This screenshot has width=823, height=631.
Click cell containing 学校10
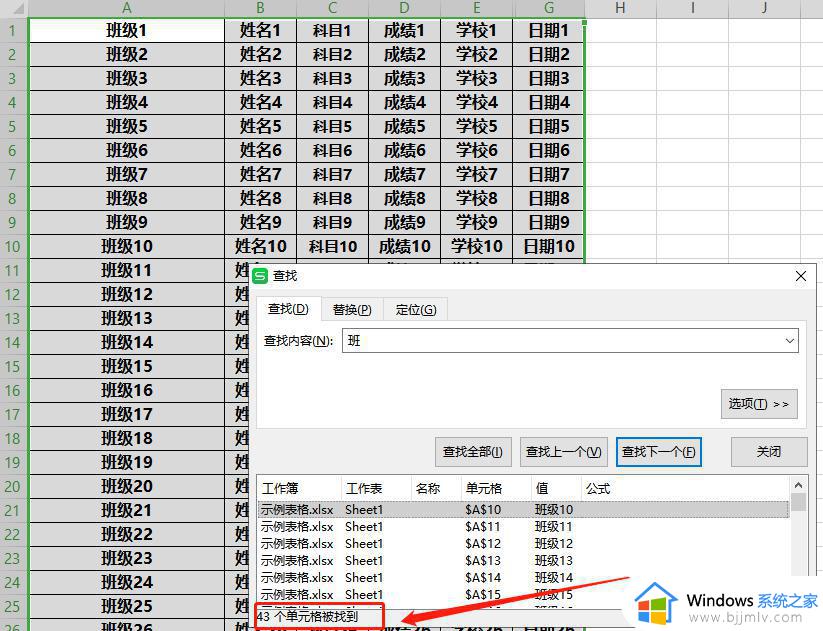pos(477,246)
